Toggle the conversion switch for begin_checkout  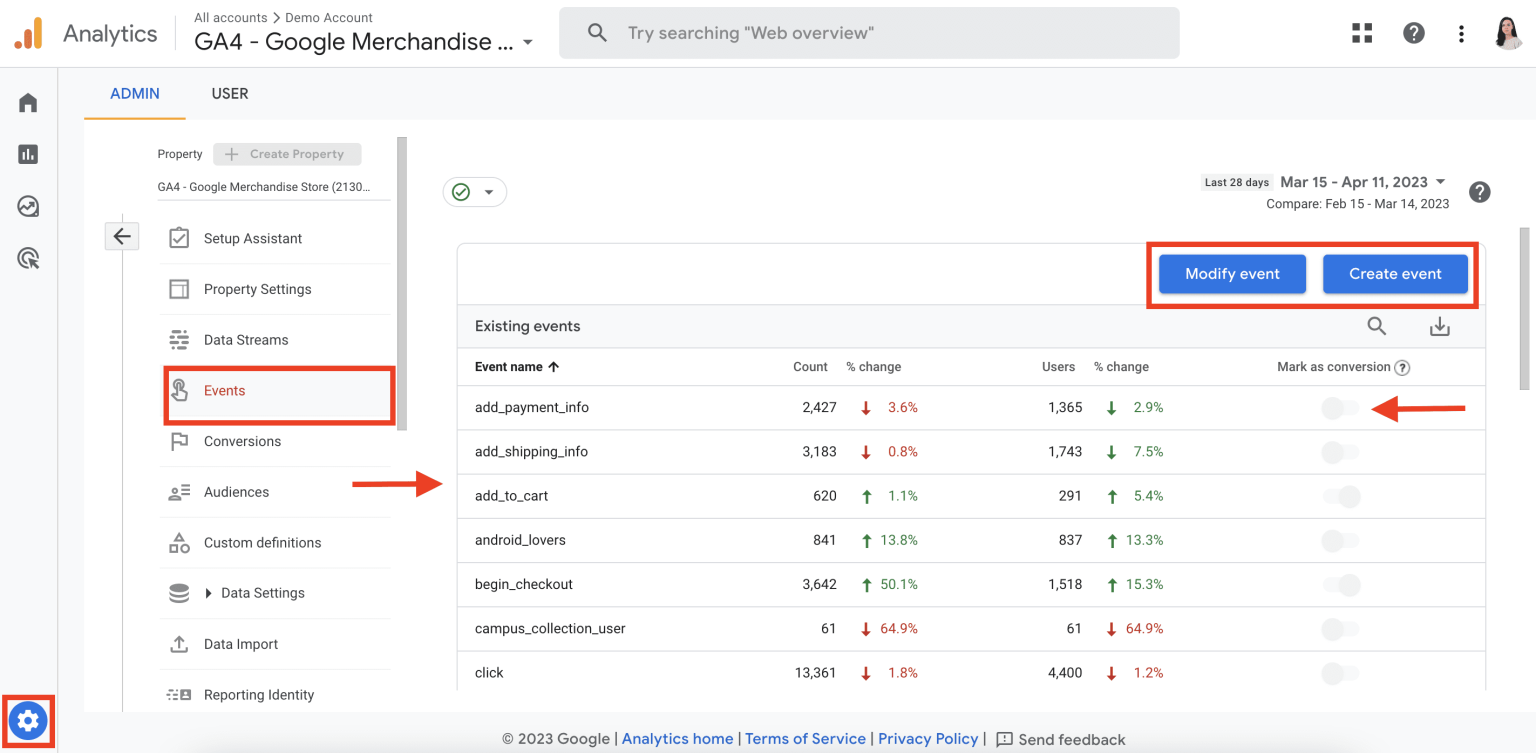pyautogui.click(x=1339, y=584)
